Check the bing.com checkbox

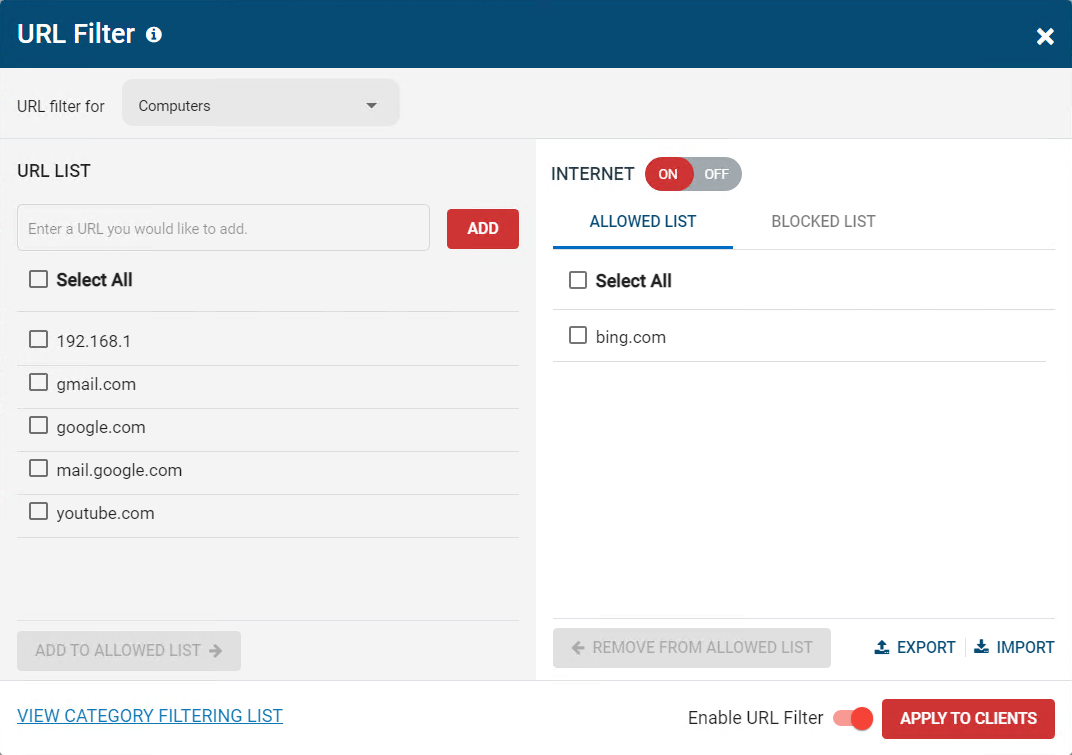pos(578,335)
